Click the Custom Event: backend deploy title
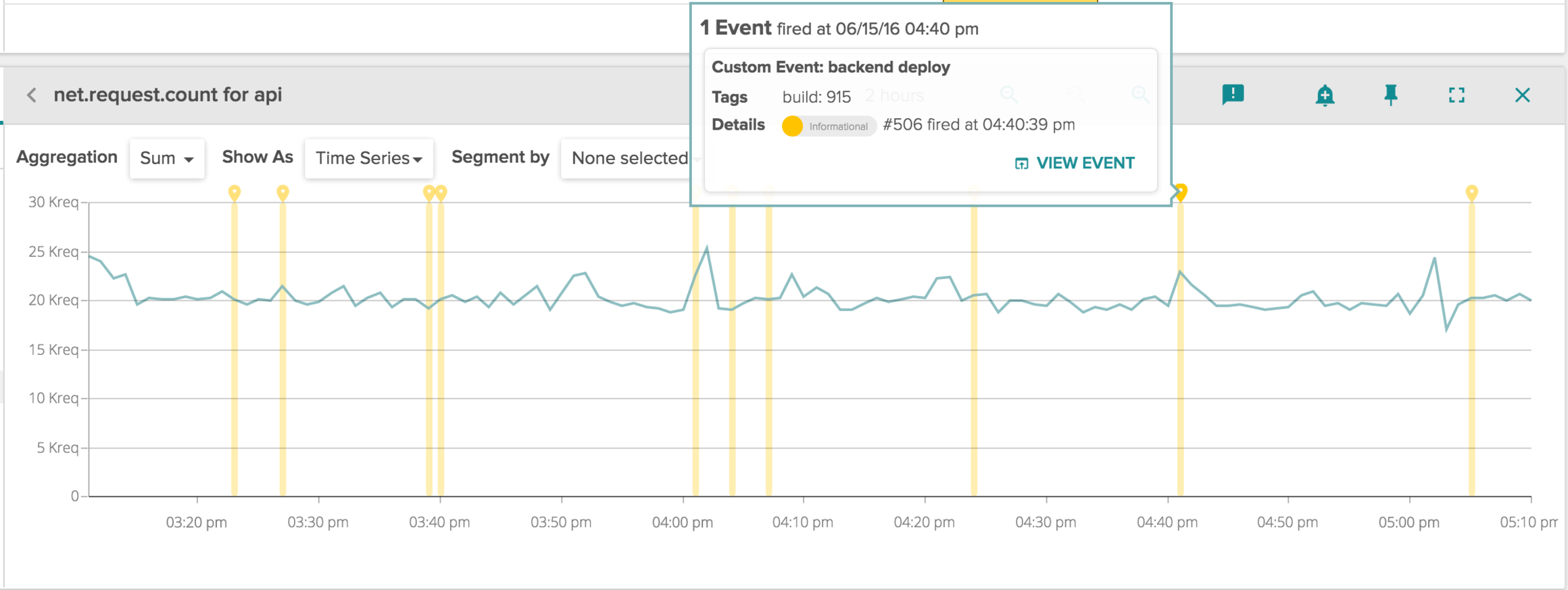 point(831,67)
